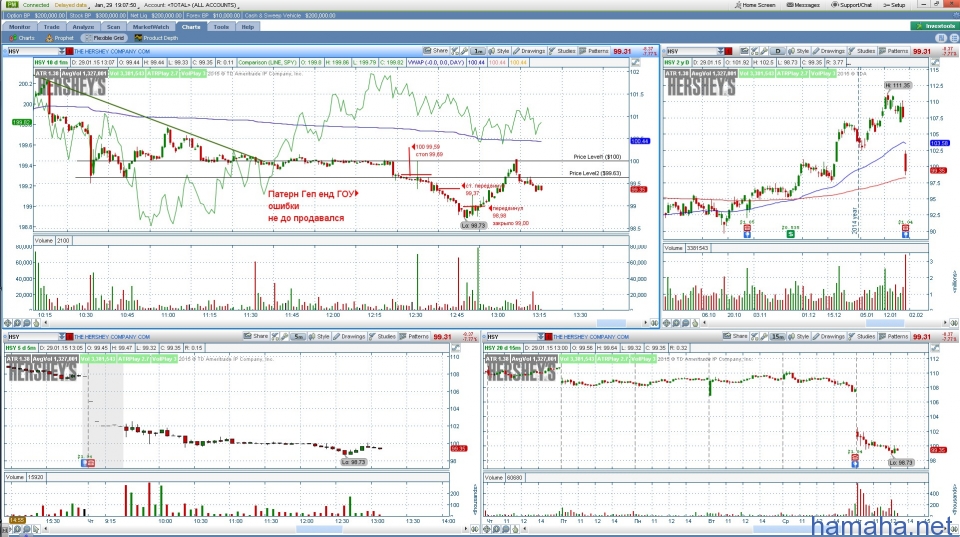
Task: Open Drawings on the top-left chart
Action: (529, 51)
